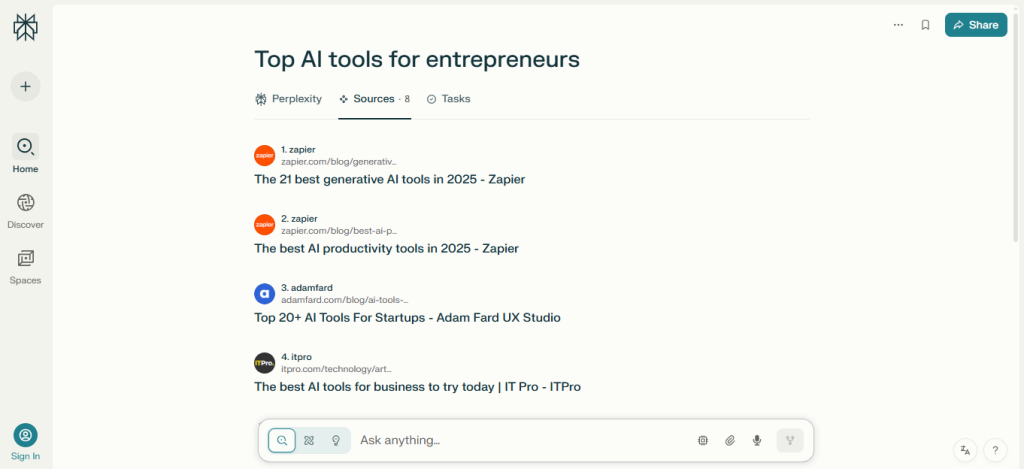This screenshot has width=1024, height=469.
Task: Switch to the Perplexity answer tab
Action: [288, 99]
